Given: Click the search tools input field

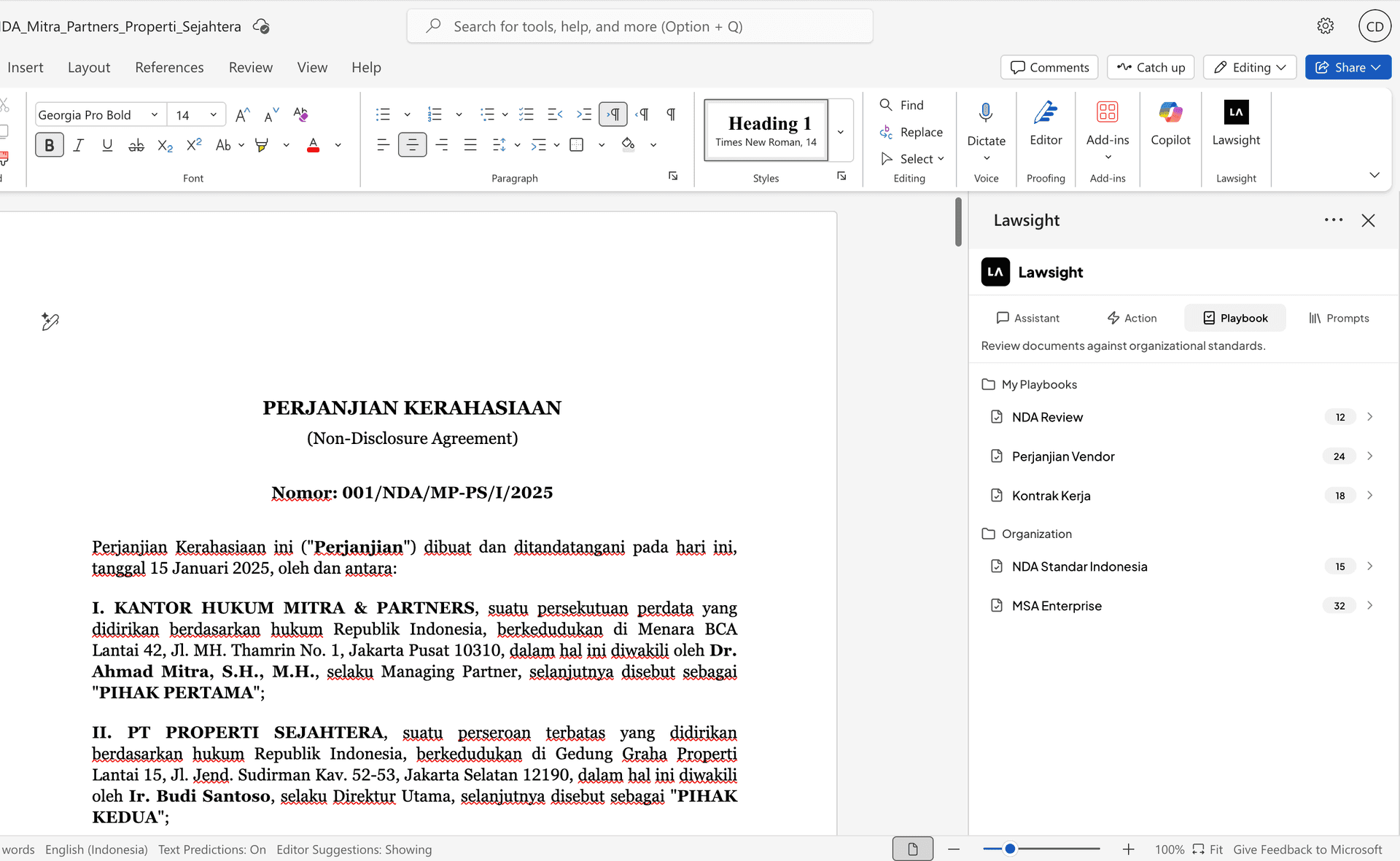Looking at the screenshot, I should click(x=639, y=26).
